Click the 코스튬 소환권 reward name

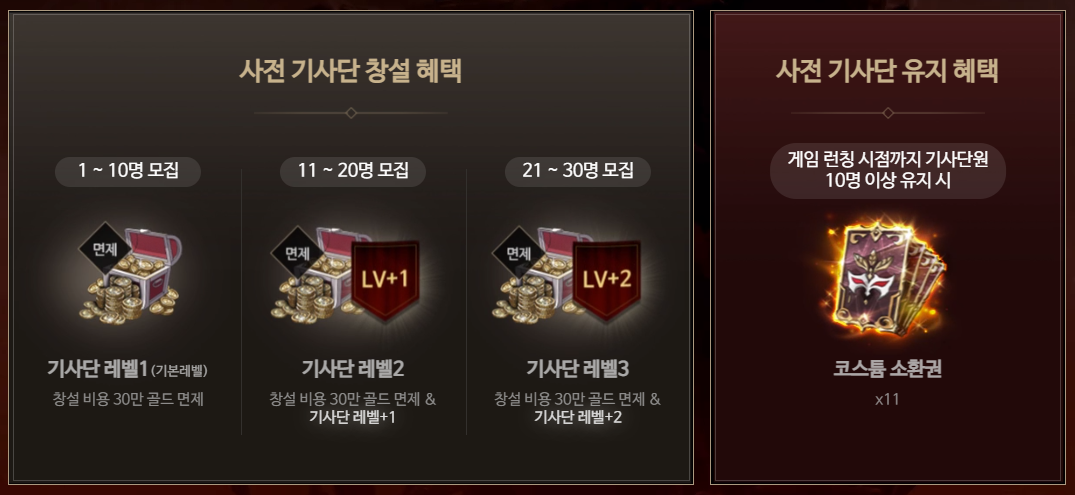887,369
